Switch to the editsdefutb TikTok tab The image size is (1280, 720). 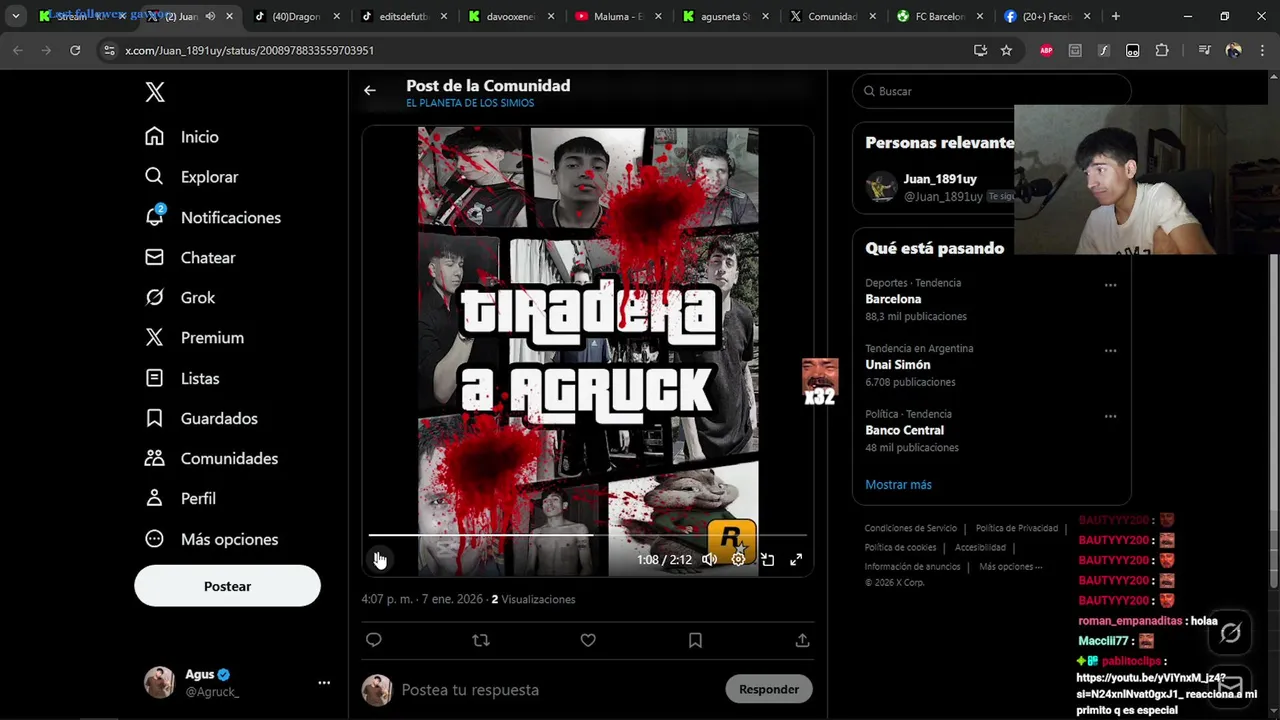coord(404,16)
